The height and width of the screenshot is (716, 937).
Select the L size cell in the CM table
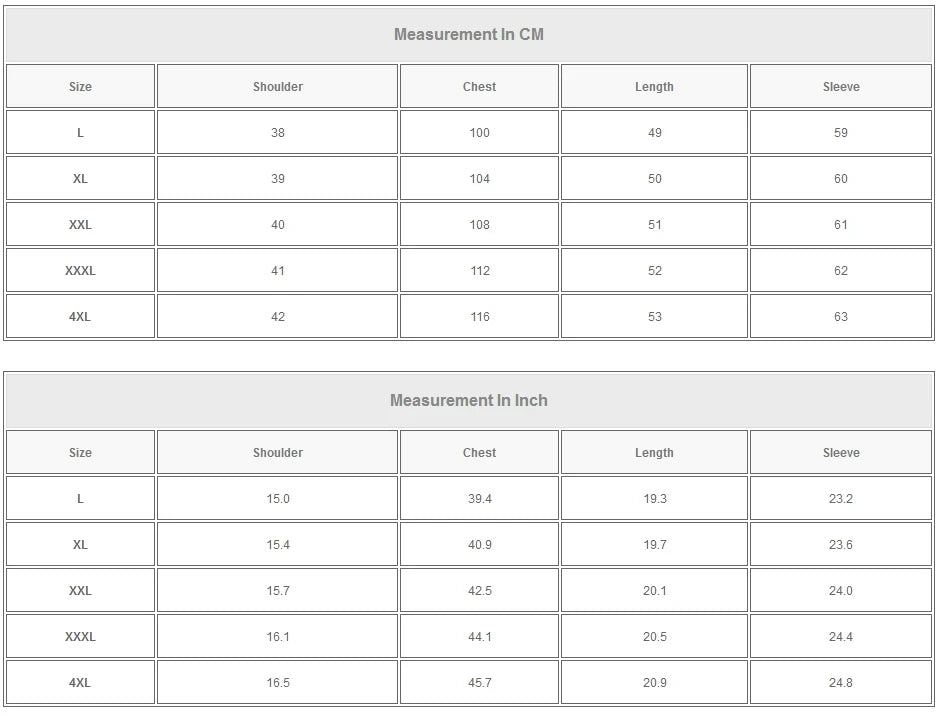click(x=80, y=133)
